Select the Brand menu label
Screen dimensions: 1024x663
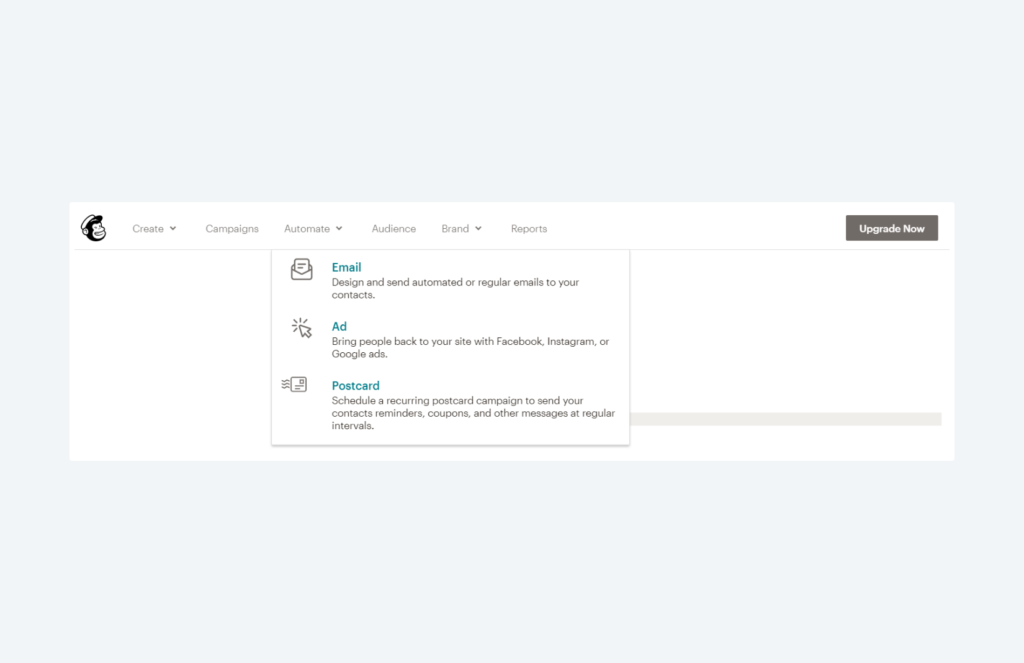click(455, 229)
